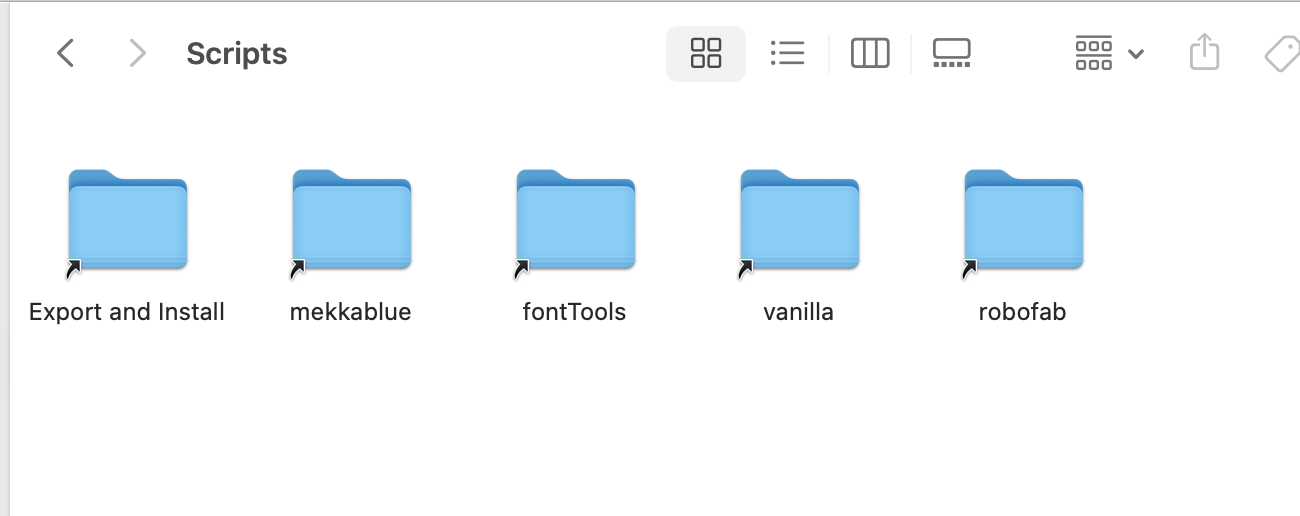Image resolution: width=1300 pixels, height=516 pixels.
Task: Select the robofab folder icon
Action: coord(1023,221)
